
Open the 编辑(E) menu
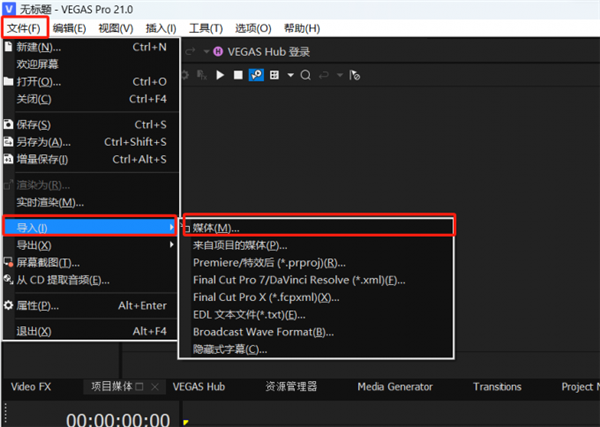69,28
